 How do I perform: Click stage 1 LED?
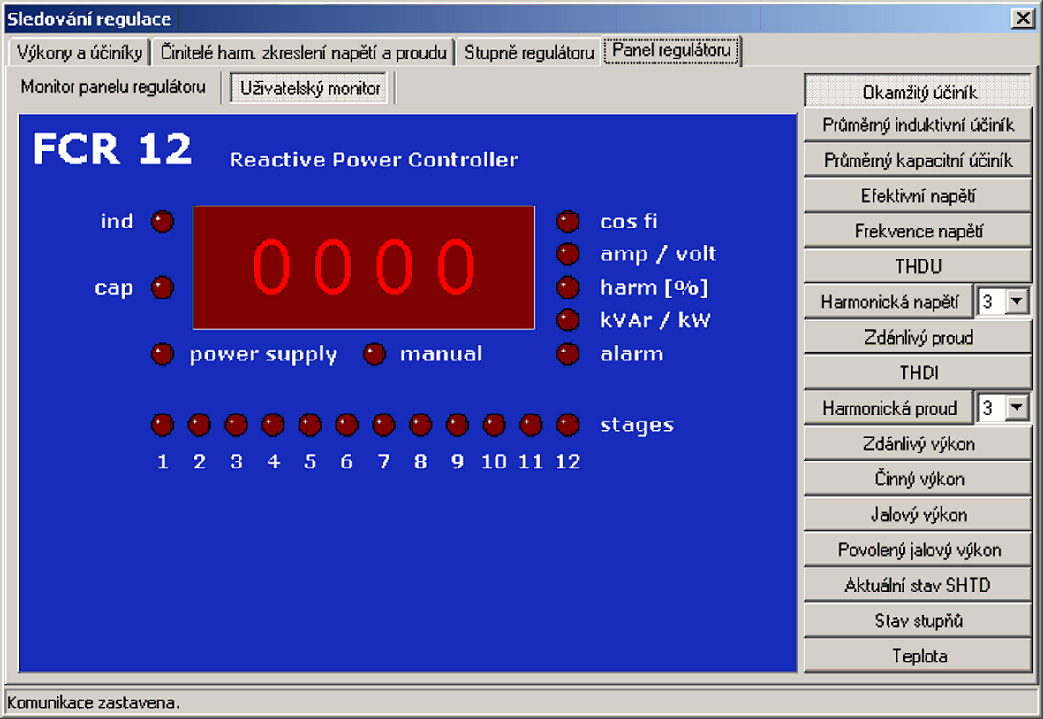[x=162, y=424]
